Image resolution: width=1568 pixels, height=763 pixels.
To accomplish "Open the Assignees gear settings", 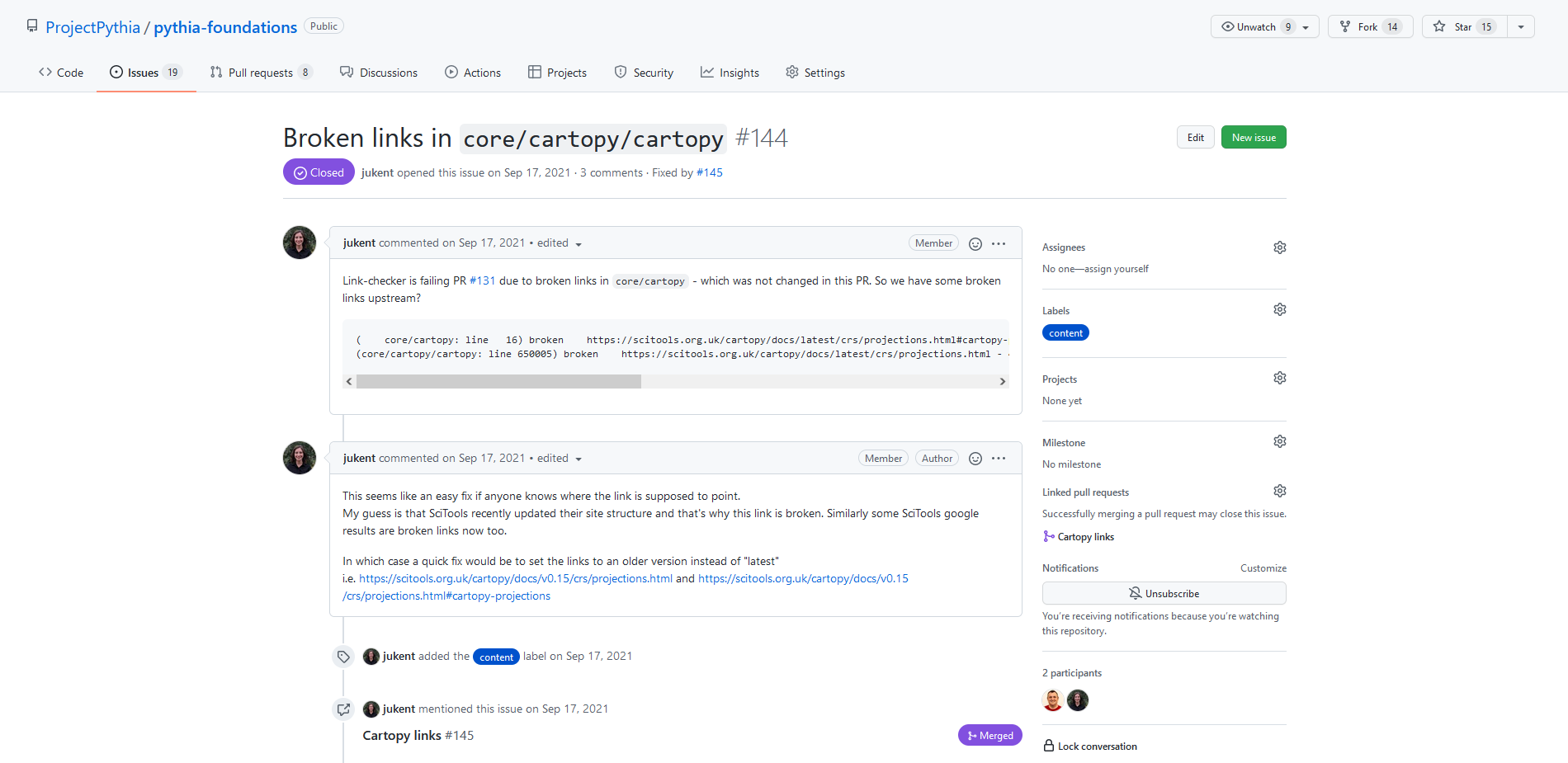I will (1279, 247).
